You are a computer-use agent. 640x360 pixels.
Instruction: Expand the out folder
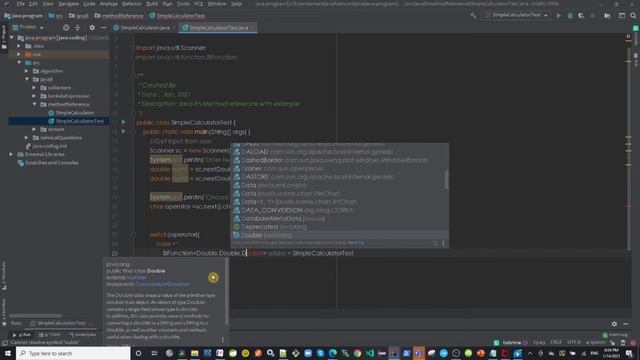pos(19,54)
